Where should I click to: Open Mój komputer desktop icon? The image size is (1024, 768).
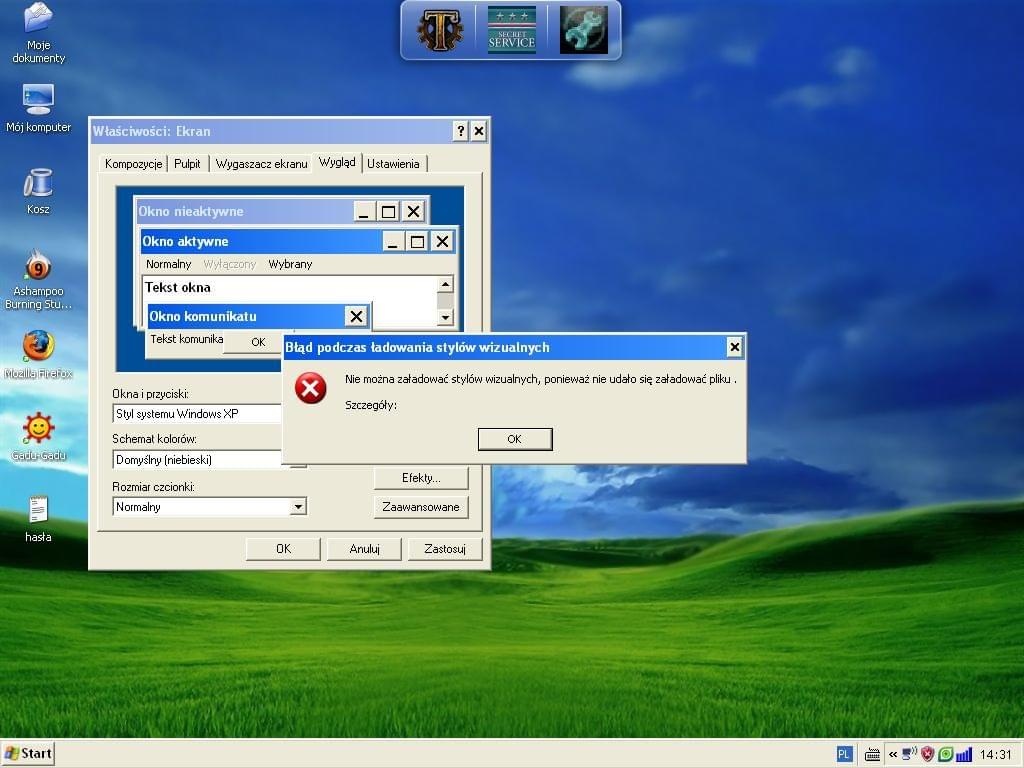coord(39,108)
